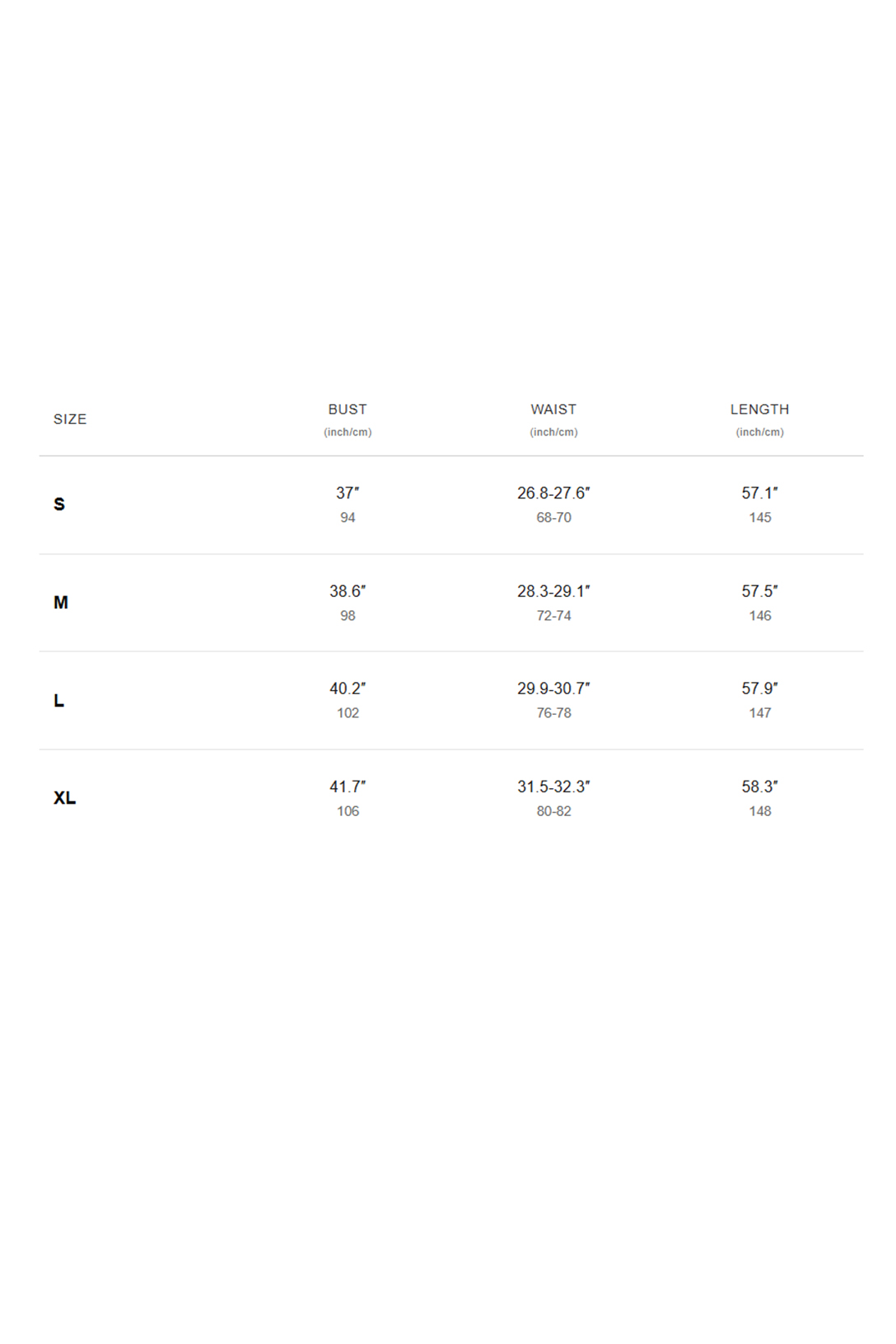Image resolution: width=896 pixels, height=1344 pixels.
Task: Select the M size row label
Action: click(x=61, y=602)
